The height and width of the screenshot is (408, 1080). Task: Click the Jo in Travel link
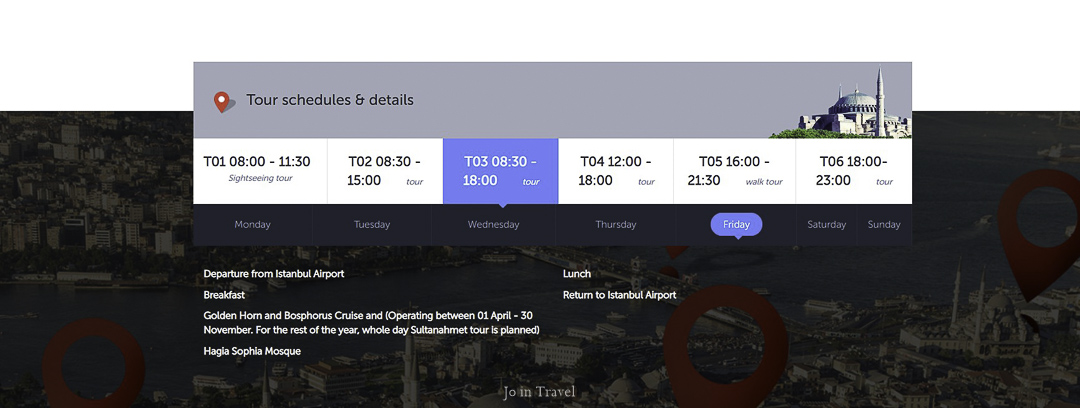tap(540, 392)
